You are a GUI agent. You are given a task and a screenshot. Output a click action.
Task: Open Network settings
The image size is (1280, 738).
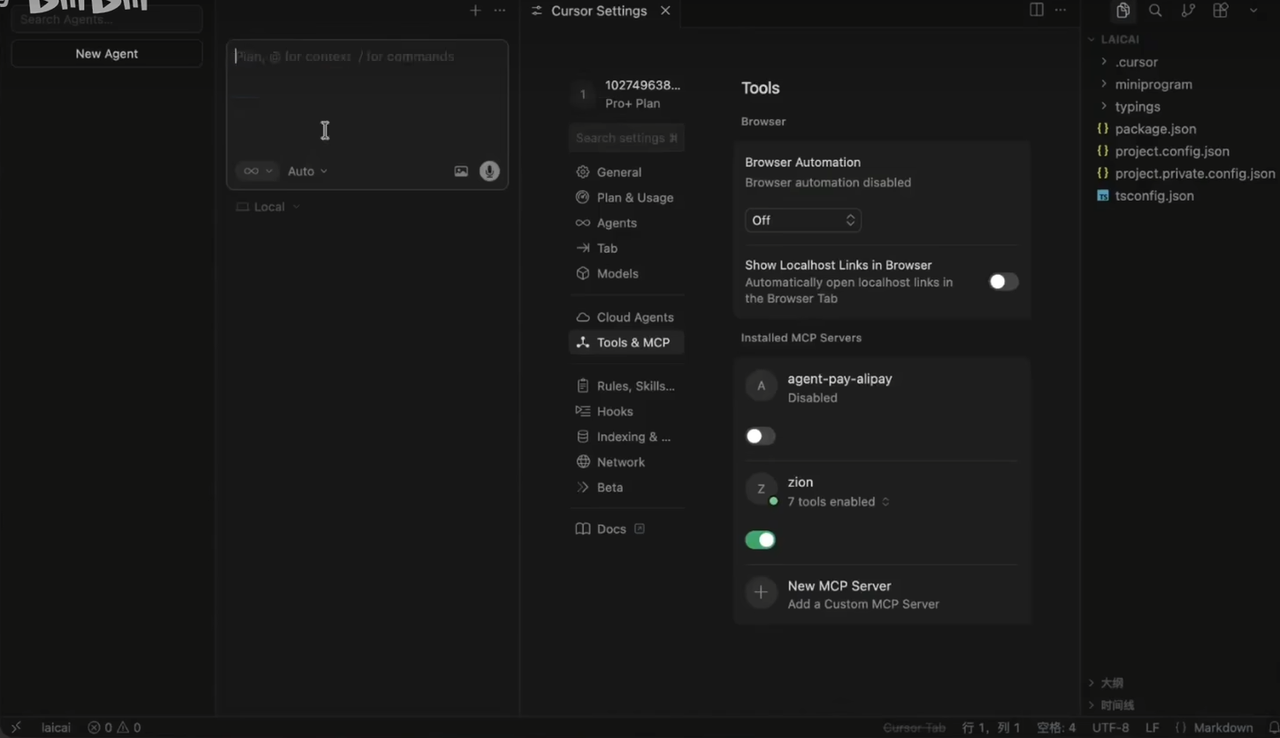click(626, 462)
